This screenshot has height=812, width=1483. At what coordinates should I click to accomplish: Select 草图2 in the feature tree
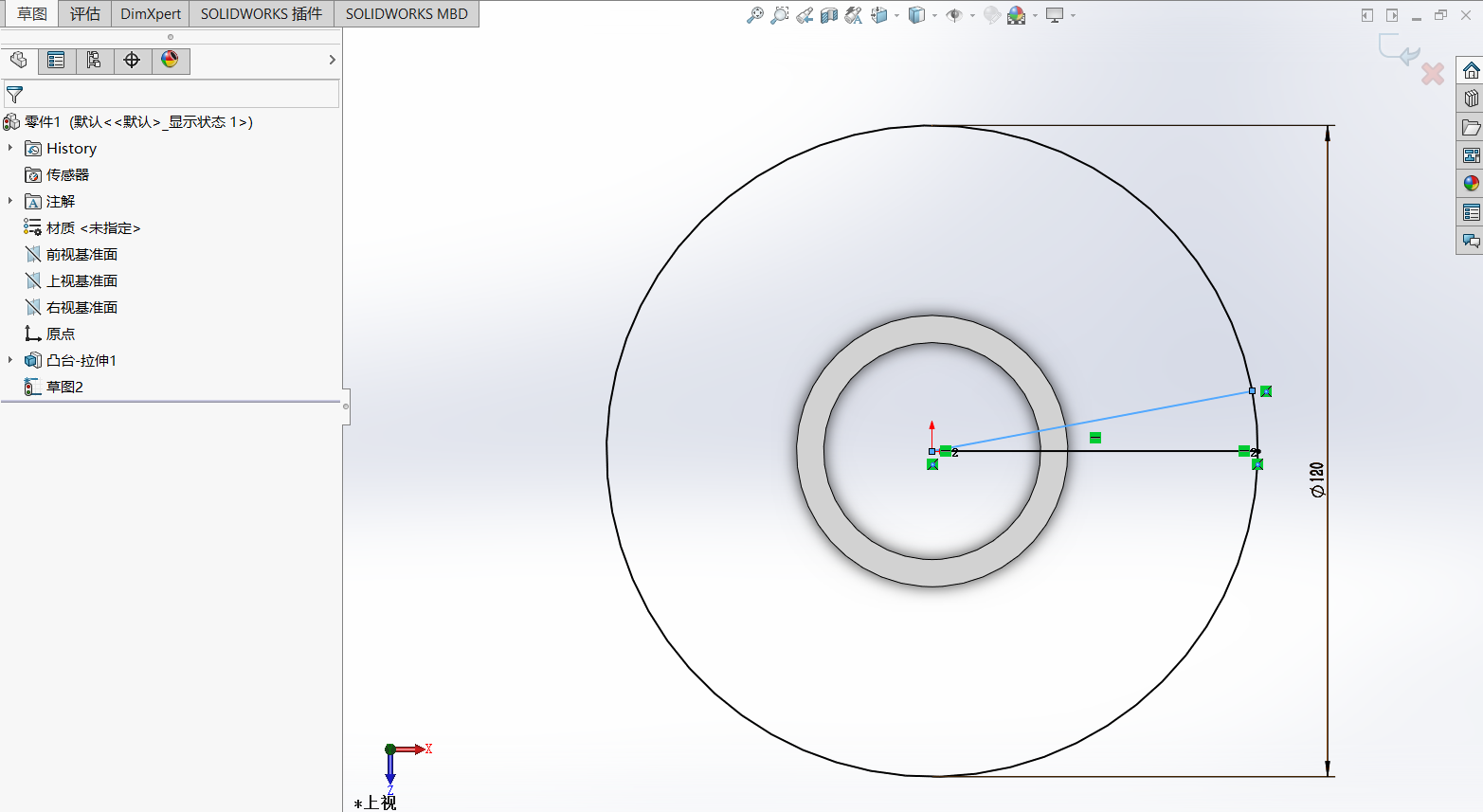(x=64, y=387)
